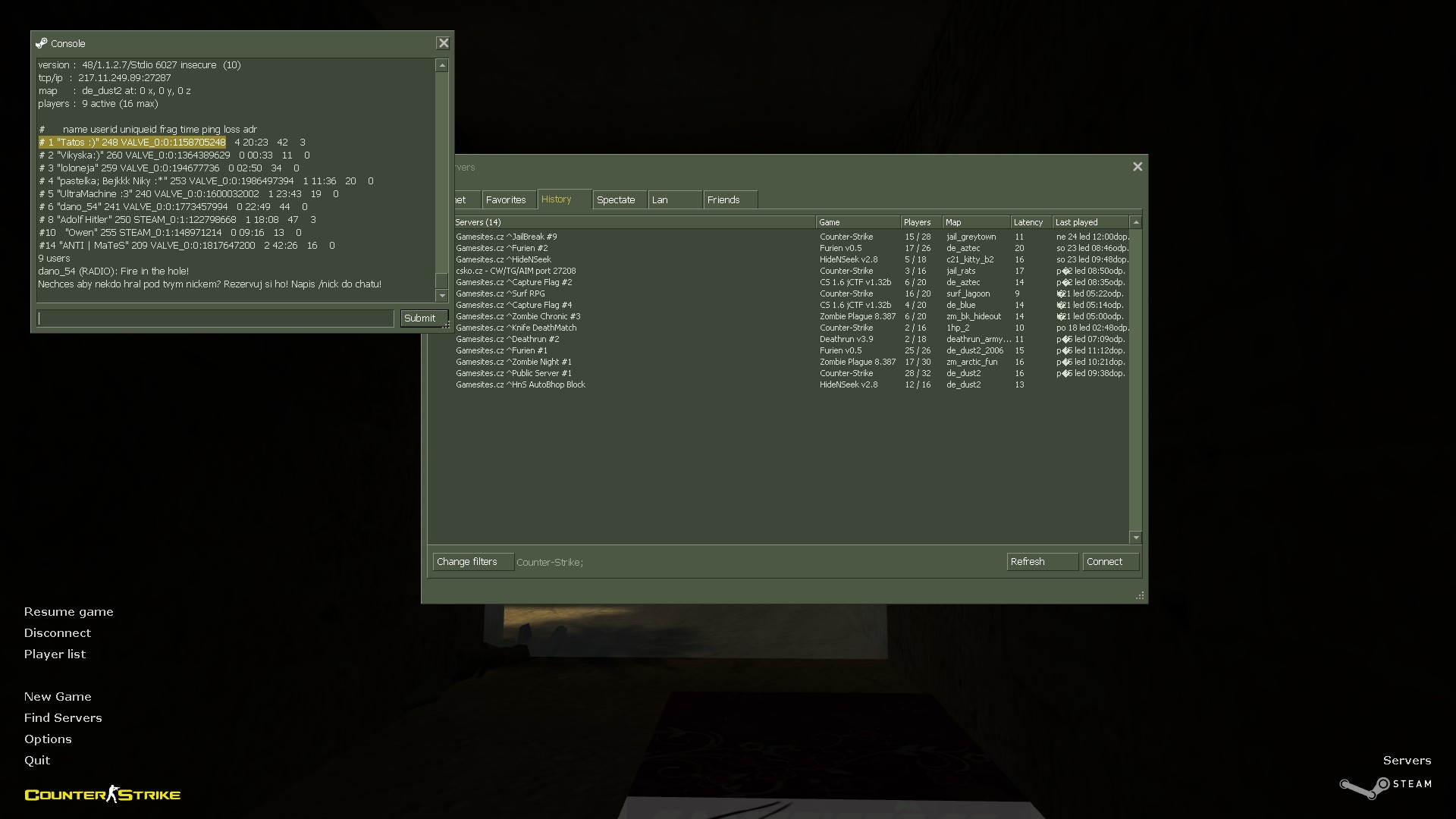Close the Console window
The image size is (1456, 819).
[x=444, y=43]
